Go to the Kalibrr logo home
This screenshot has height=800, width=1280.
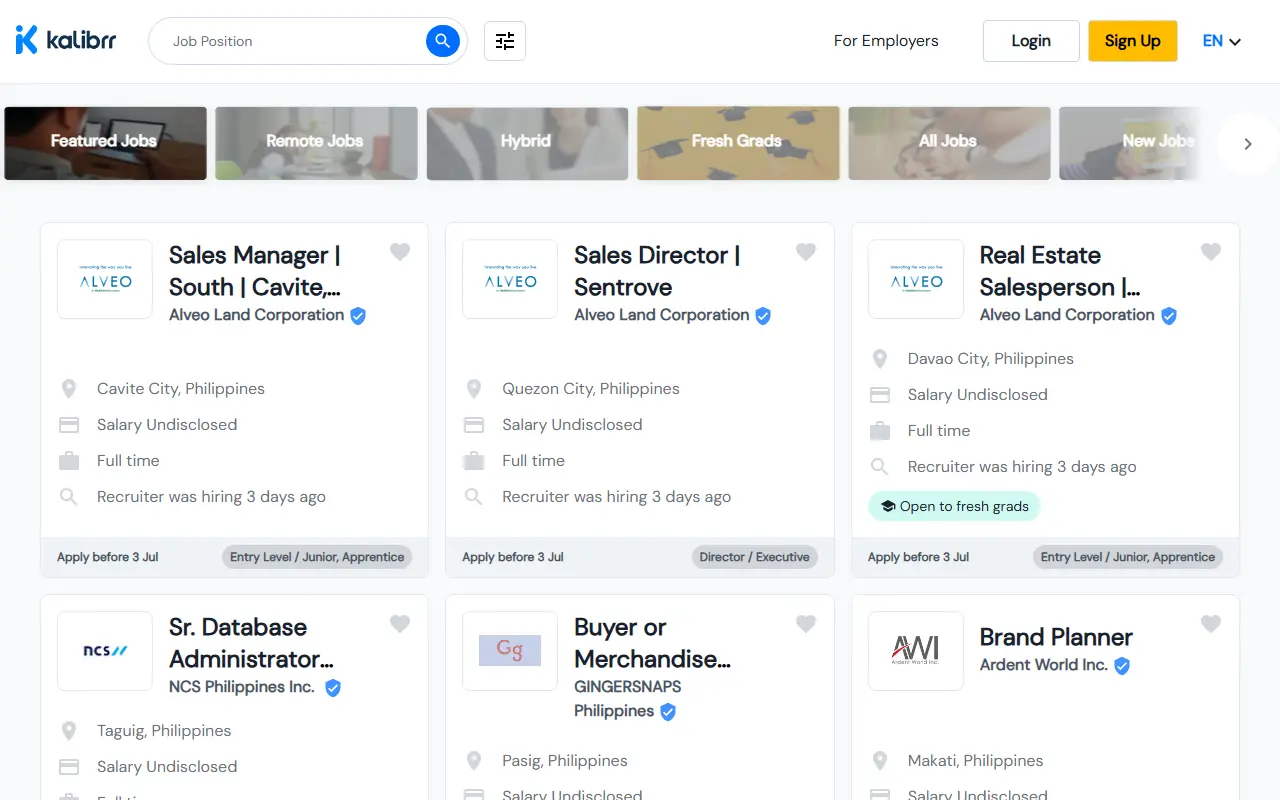click(x=66, y=40)
